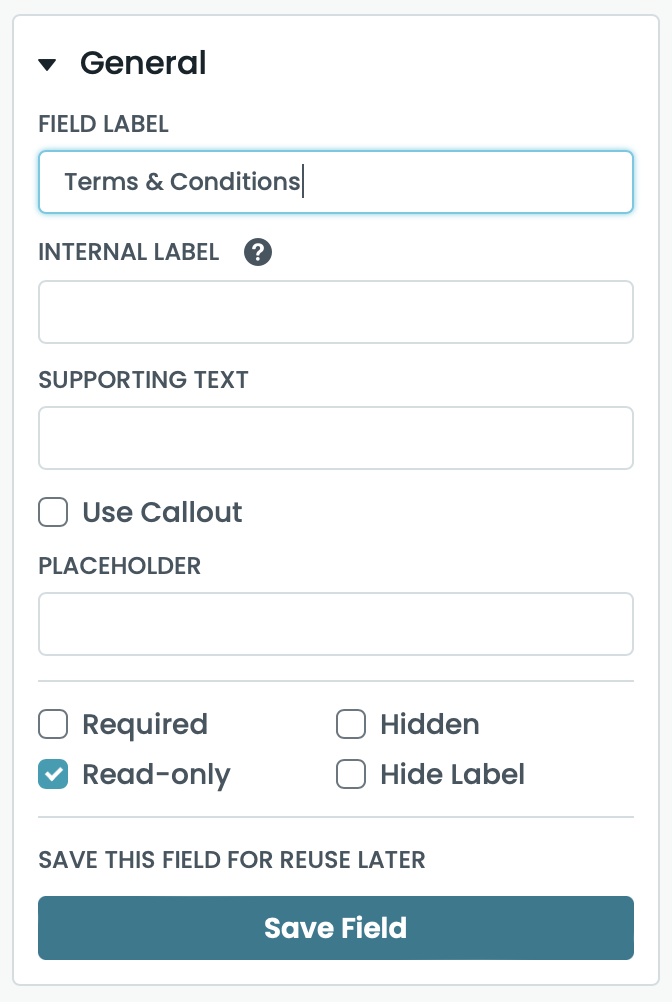Click the words "Use Callout" beside its checkbox
Screen dimensions: 672x1002
(162, 513)
